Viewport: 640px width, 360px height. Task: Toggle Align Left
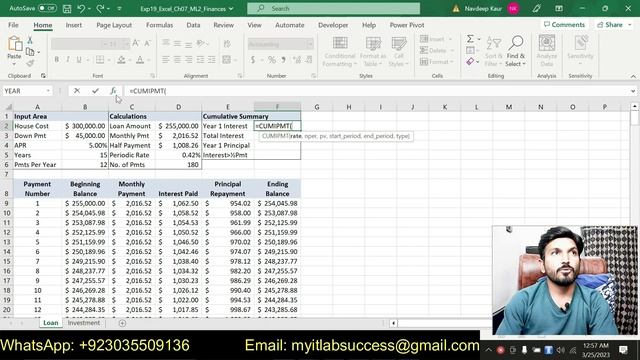point(165,60)
